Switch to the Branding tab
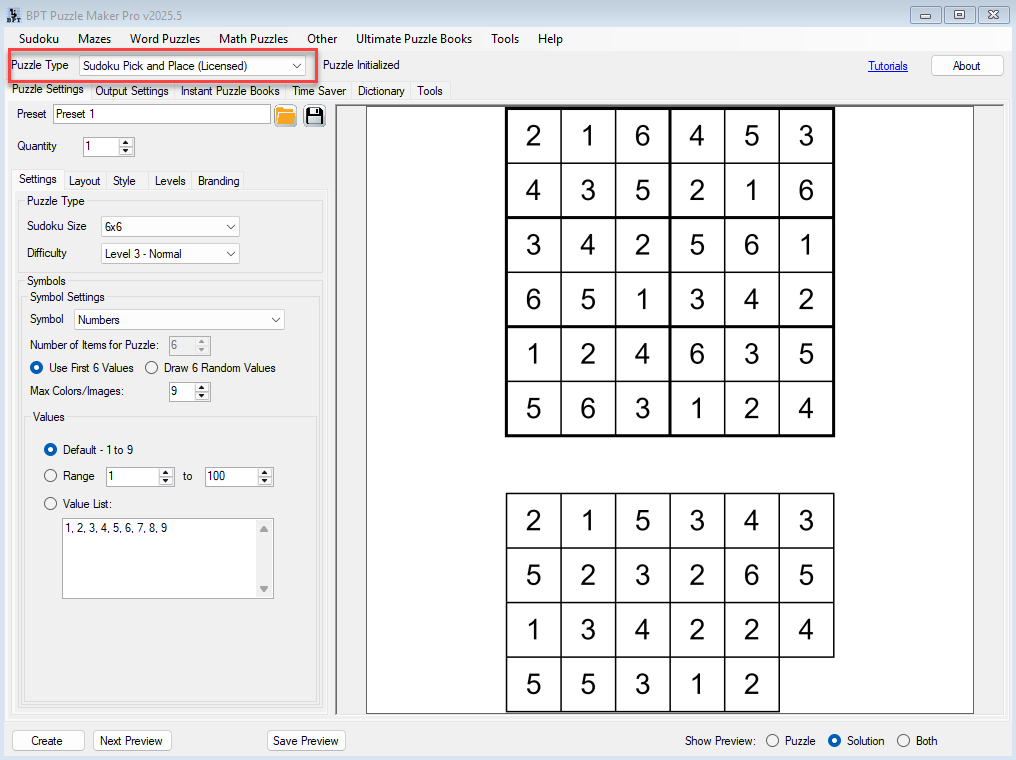Image resolution: width=1016 pixels, height=760 pixels. coord(218,181)
